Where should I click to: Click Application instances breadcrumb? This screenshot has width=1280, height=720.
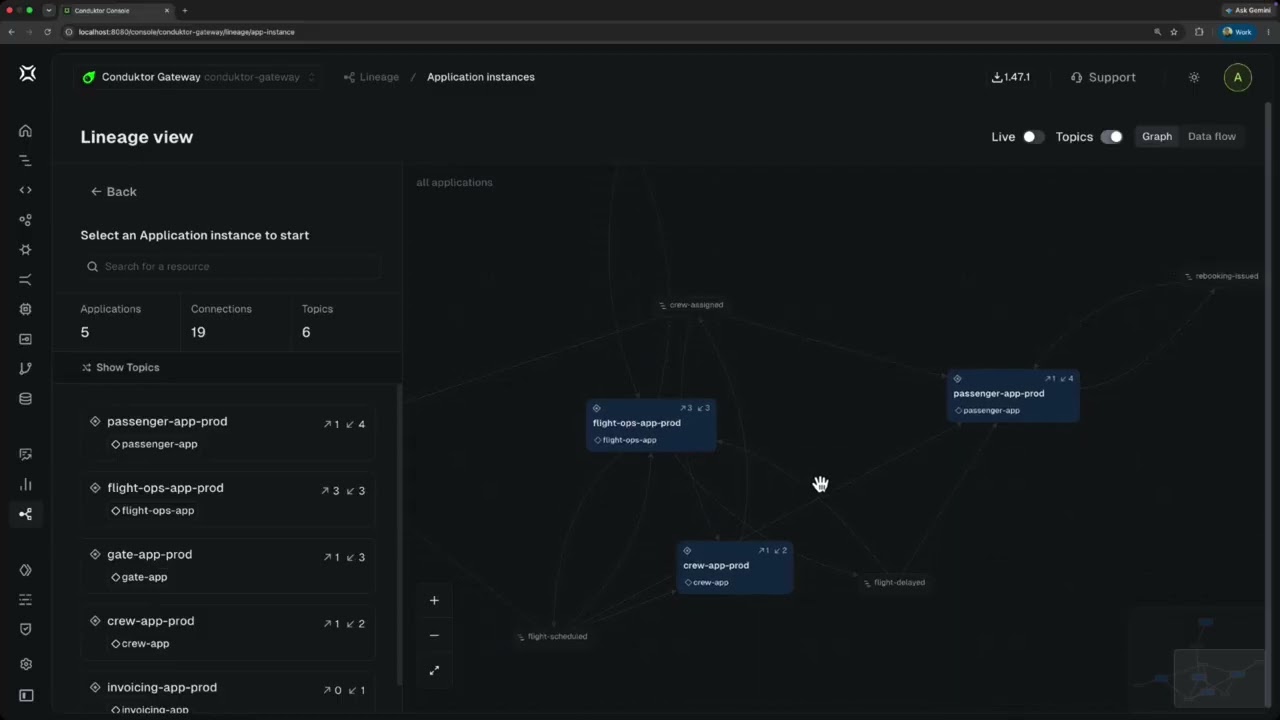481,77
